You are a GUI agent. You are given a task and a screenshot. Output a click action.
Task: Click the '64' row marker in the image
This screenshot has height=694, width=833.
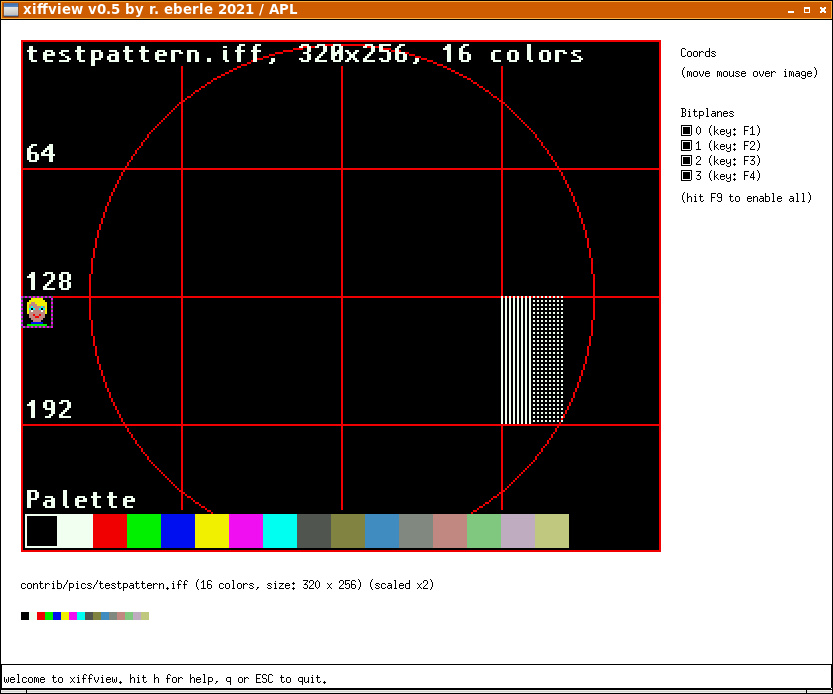pos(40,153)
